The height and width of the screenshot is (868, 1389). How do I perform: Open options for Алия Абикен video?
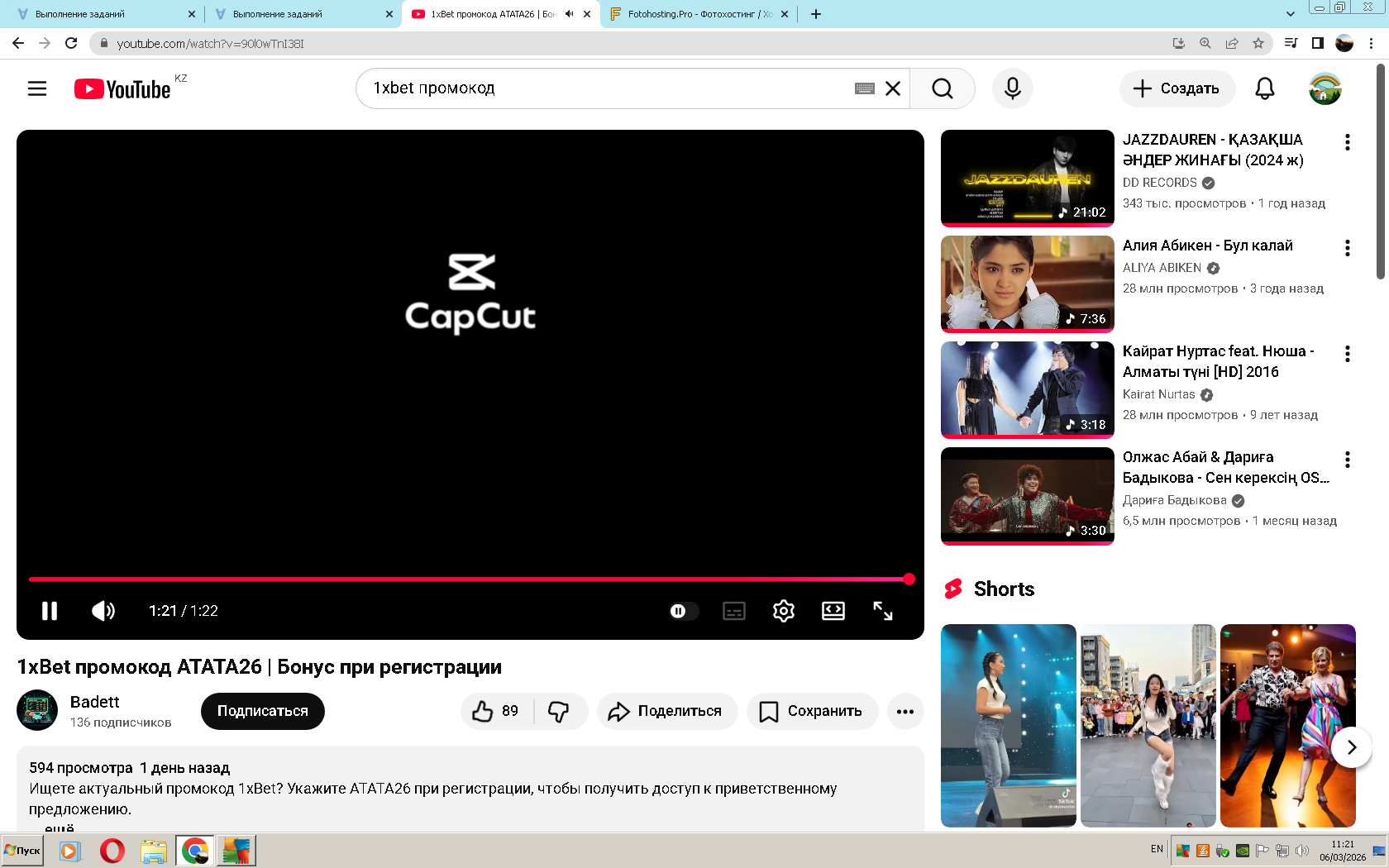[x=1348, y=248]
